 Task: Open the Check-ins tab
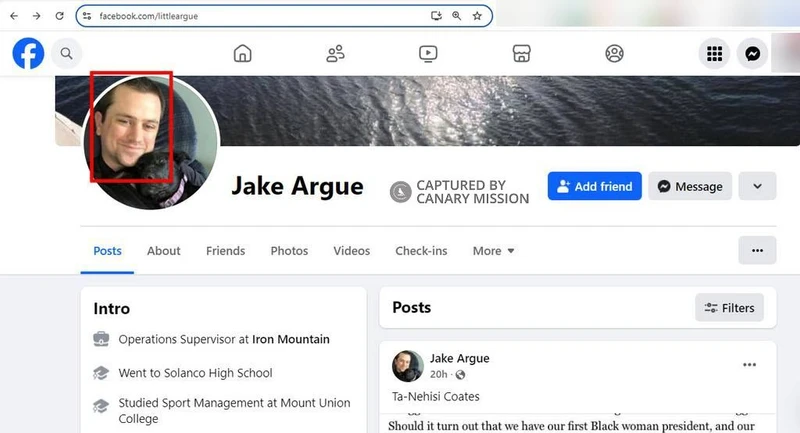point(421,251)
